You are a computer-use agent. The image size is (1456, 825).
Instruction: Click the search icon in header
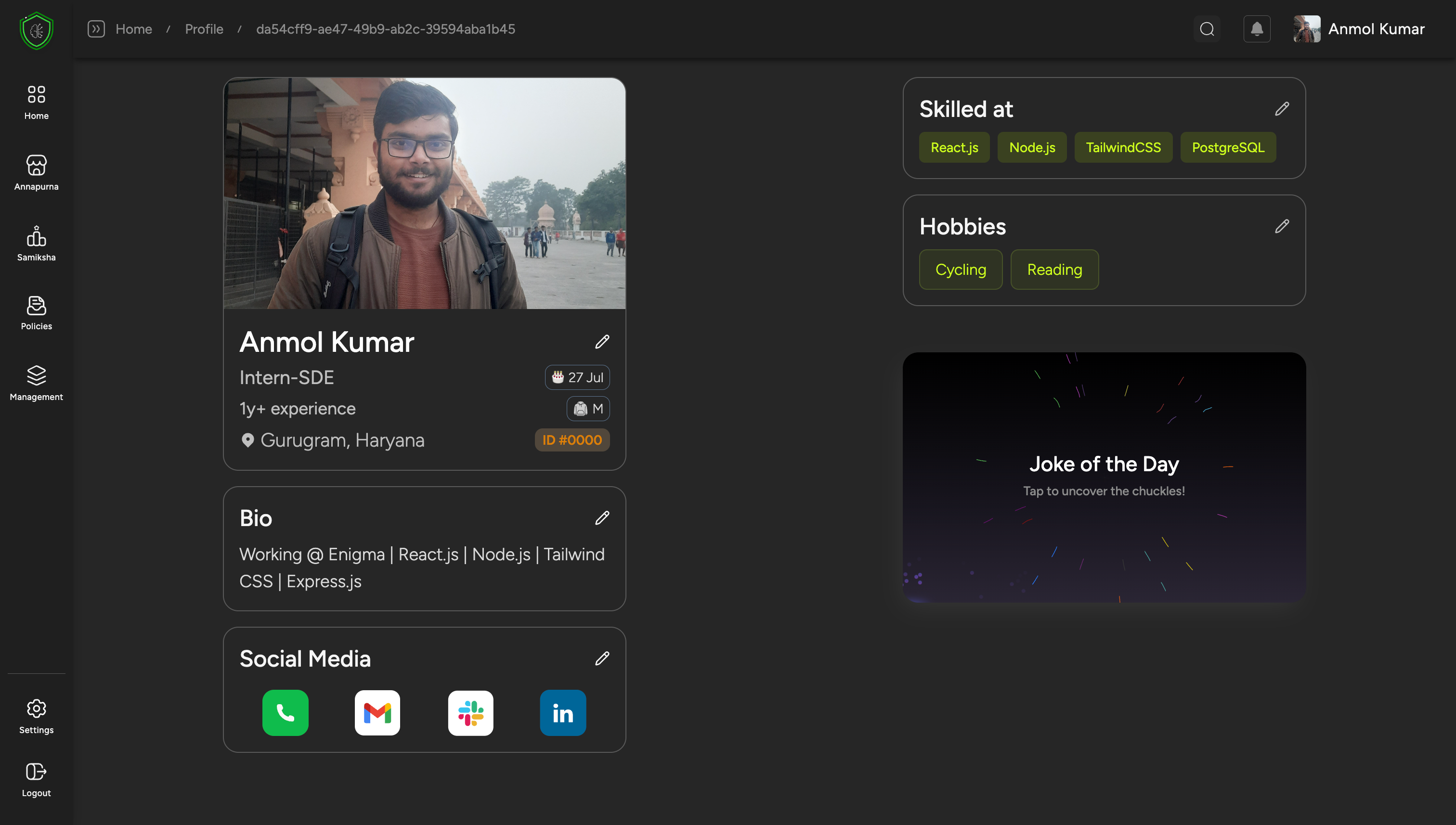tap(1207, 29)
